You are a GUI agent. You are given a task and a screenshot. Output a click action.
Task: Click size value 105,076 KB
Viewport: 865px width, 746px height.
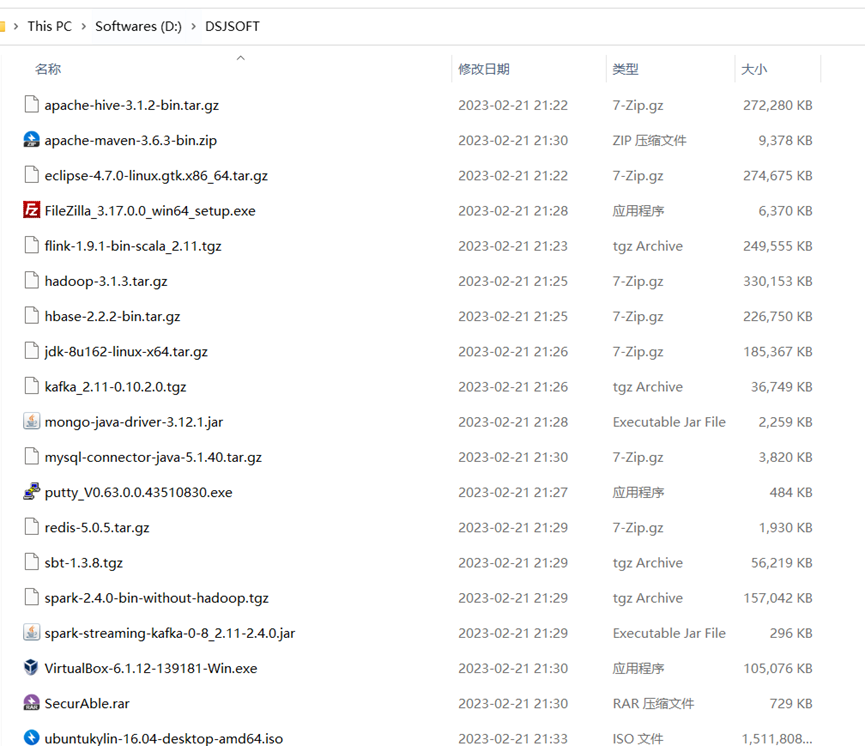pyautogui.click(x=778, y=668)
